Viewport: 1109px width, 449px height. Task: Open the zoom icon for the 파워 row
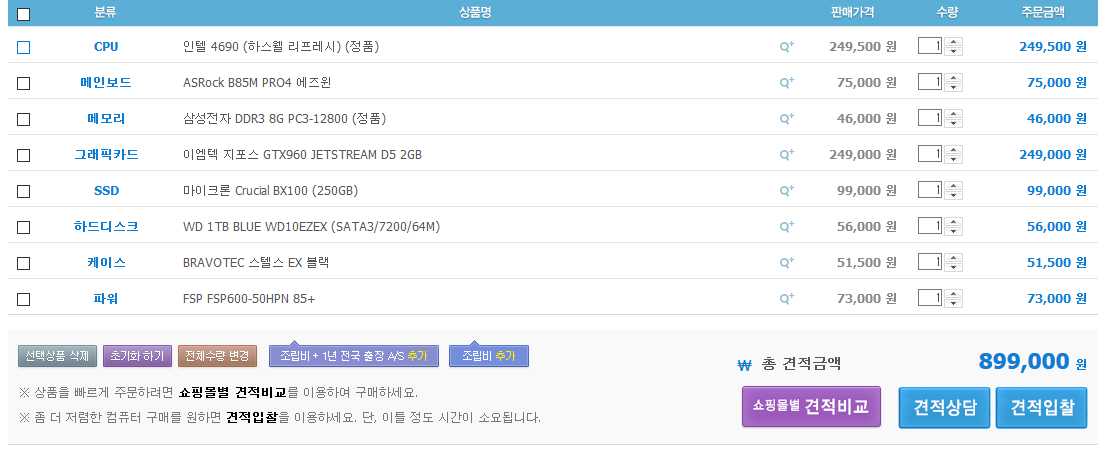pos(786,298)
